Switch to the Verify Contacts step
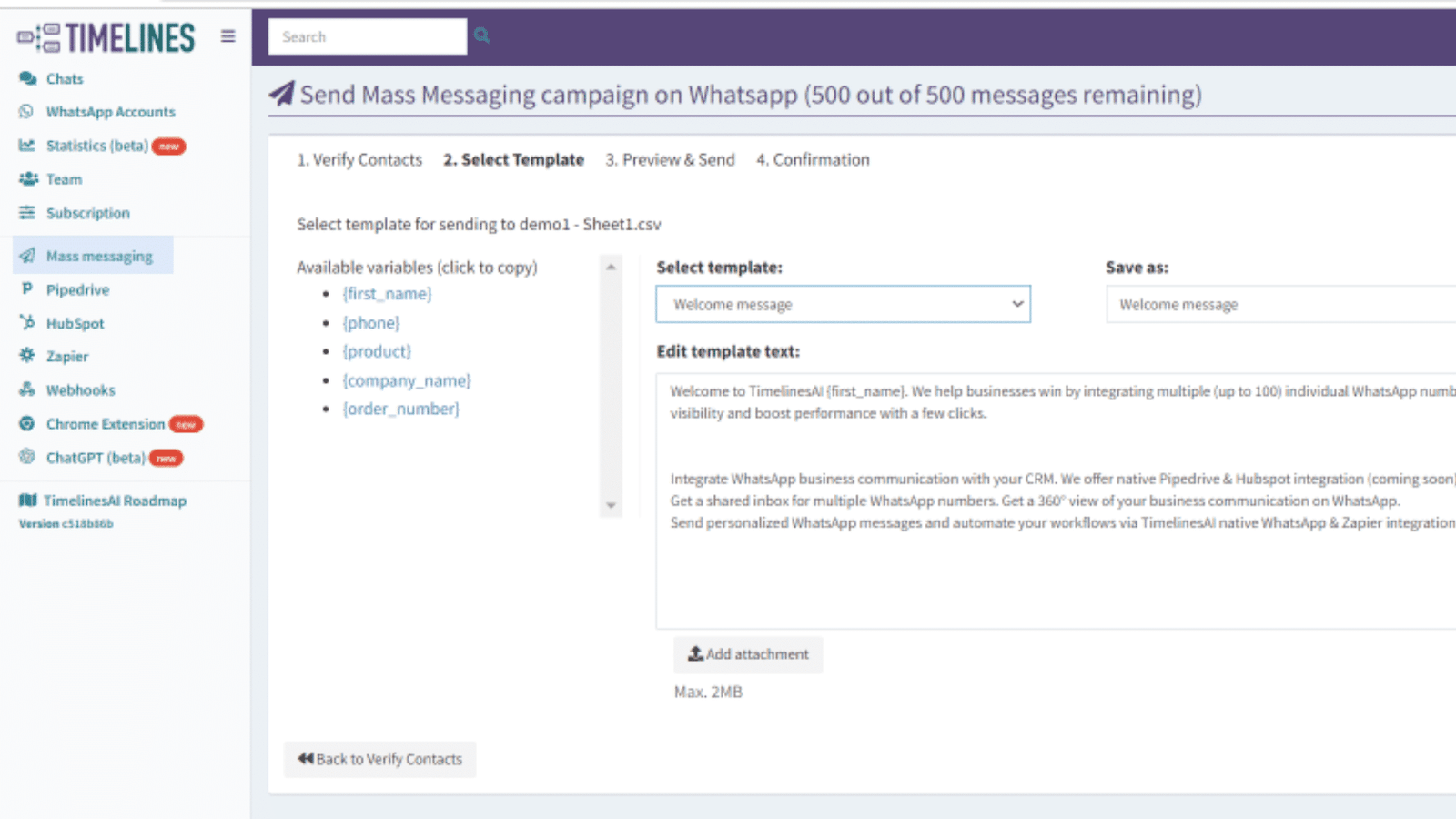This screenshot has height=819, width=1456. click(359, 160)
